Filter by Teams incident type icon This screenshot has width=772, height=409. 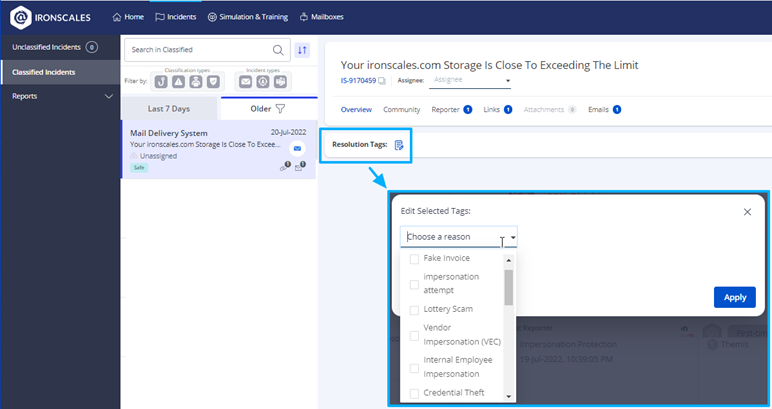[x=280, y=82]
